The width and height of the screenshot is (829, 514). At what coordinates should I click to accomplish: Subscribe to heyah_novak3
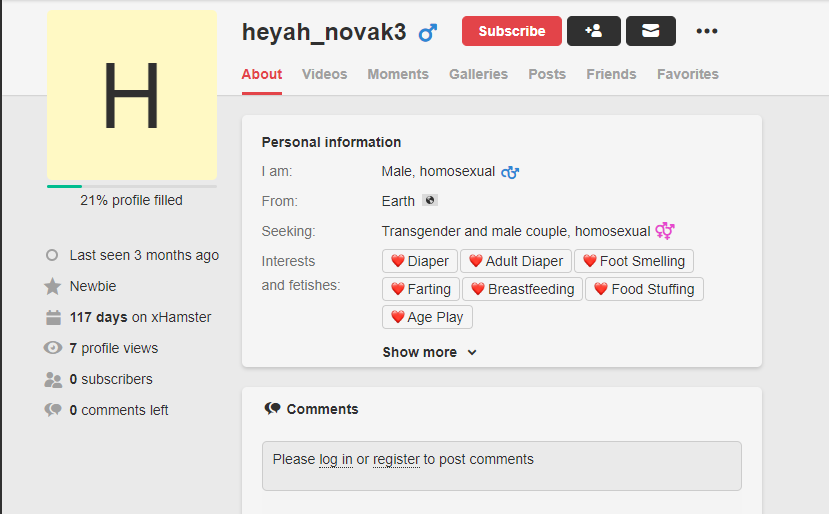click(512, 31)
